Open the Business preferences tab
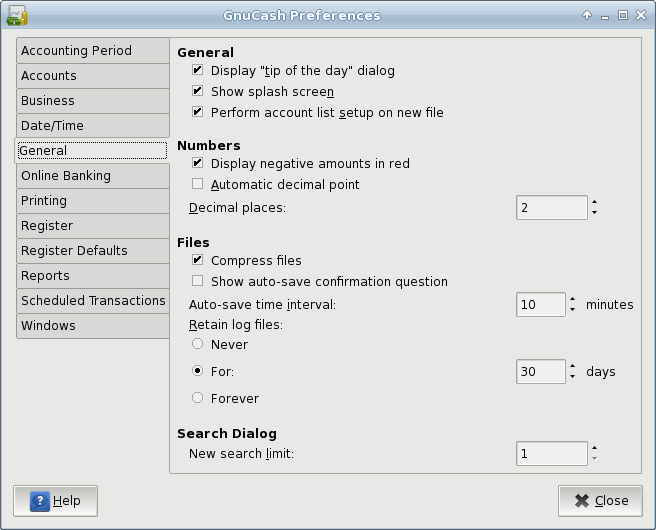The width and height of the screenshot is (656, 530). [93, 101]
